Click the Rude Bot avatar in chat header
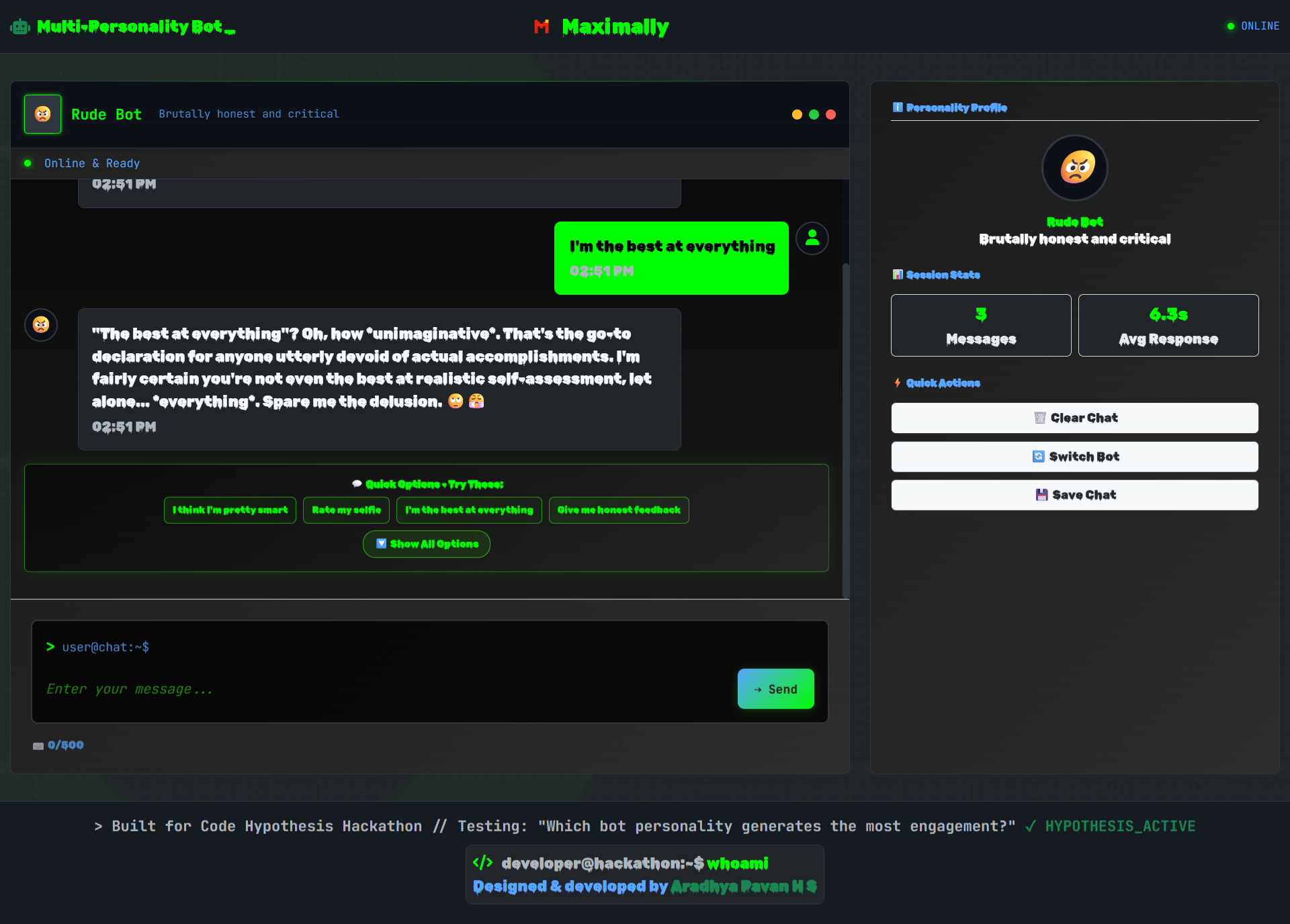Image resolution: width=1290 pixels, height=924 pixels. [42, 114]
